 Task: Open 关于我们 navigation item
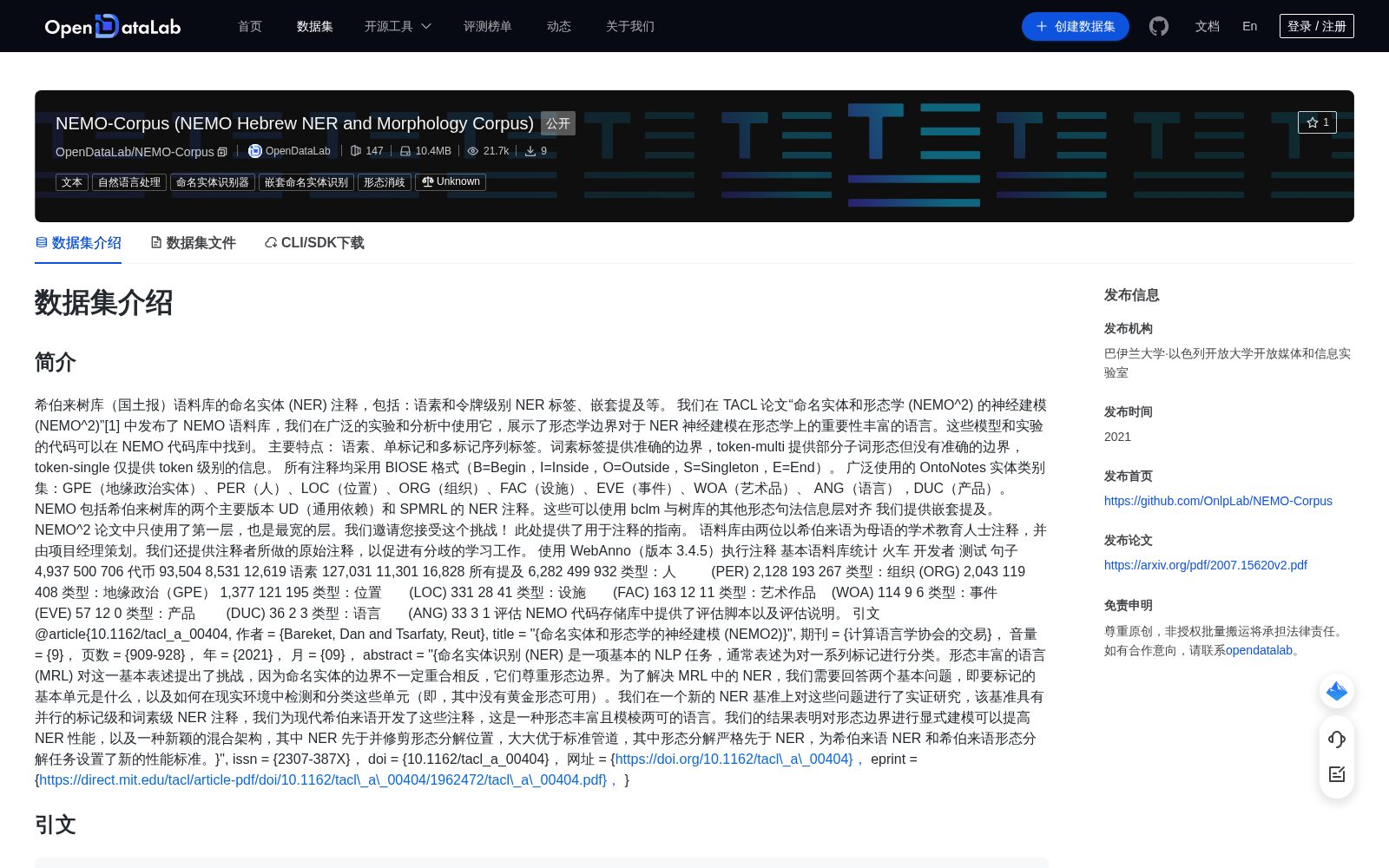click(630, 26)
